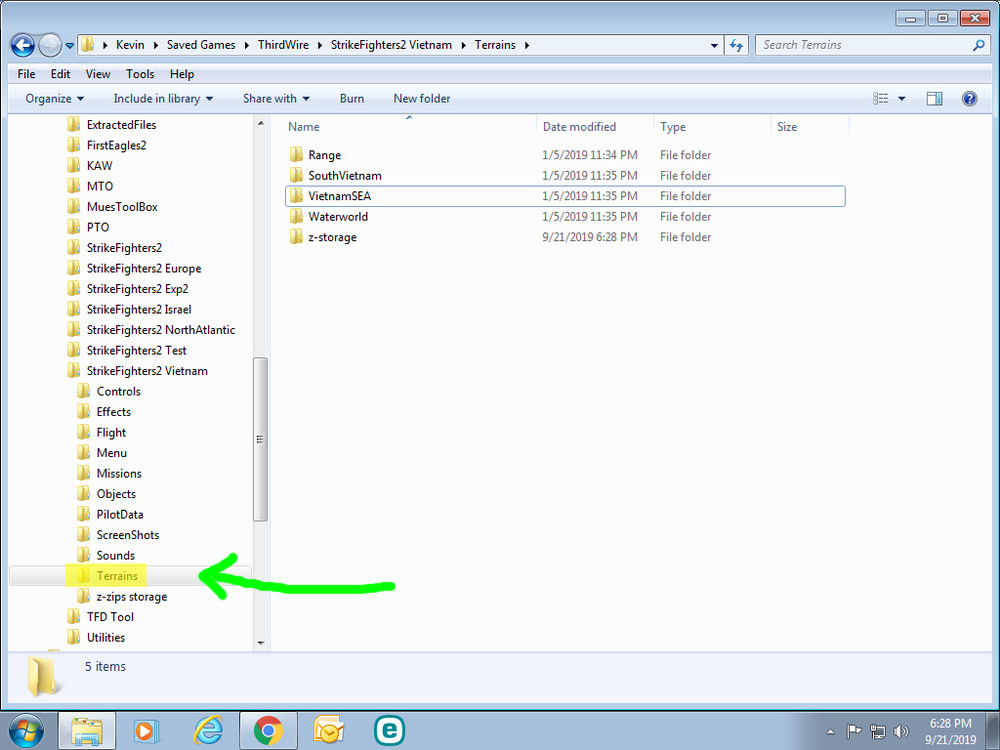This screenshot has width=1000, height=750.
Task: Select StrikeFighters2 Test tree folder
Action: pos(136,350)
